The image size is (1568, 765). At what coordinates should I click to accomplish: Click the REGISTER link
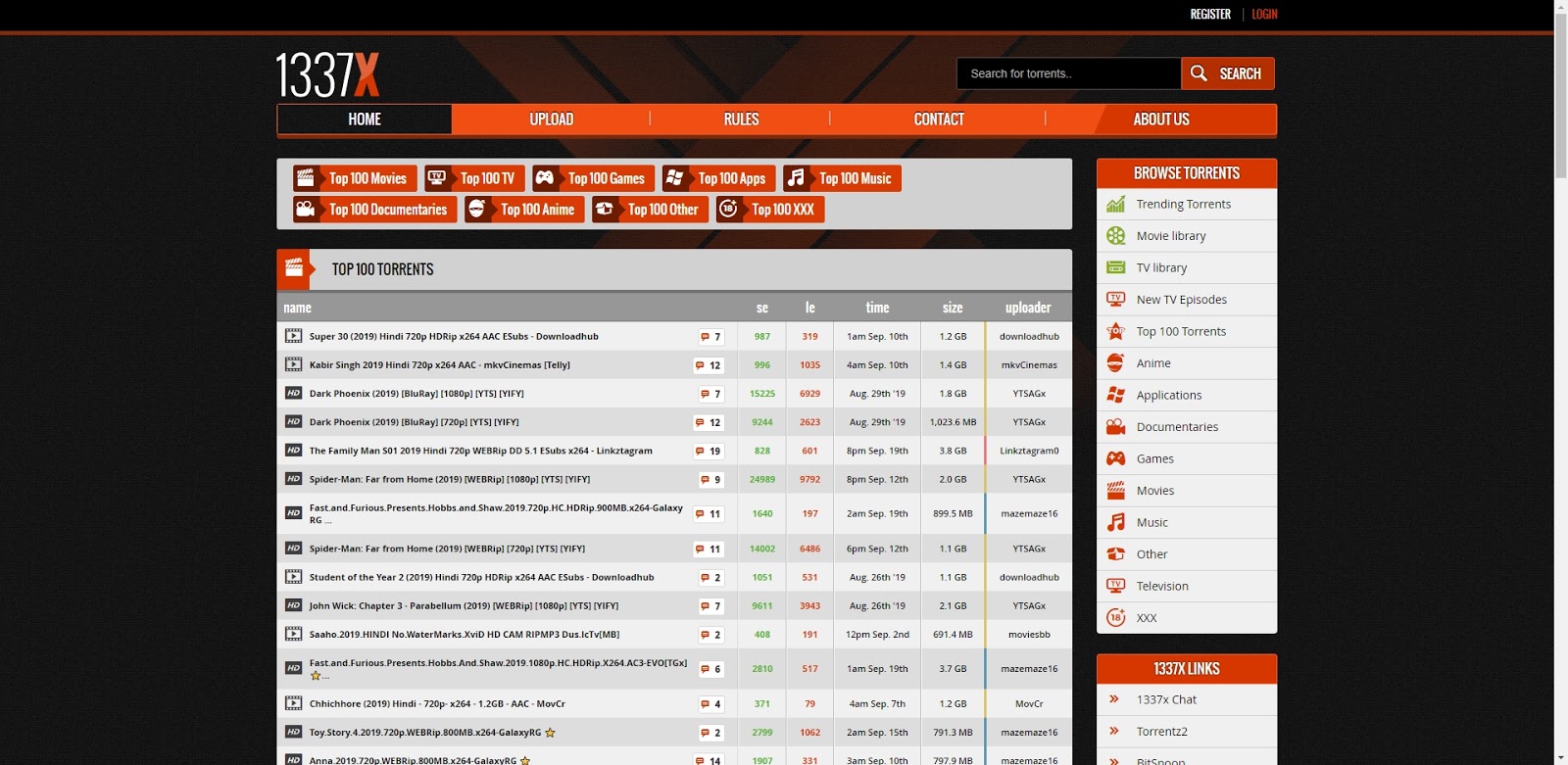tap(1210, 14)
